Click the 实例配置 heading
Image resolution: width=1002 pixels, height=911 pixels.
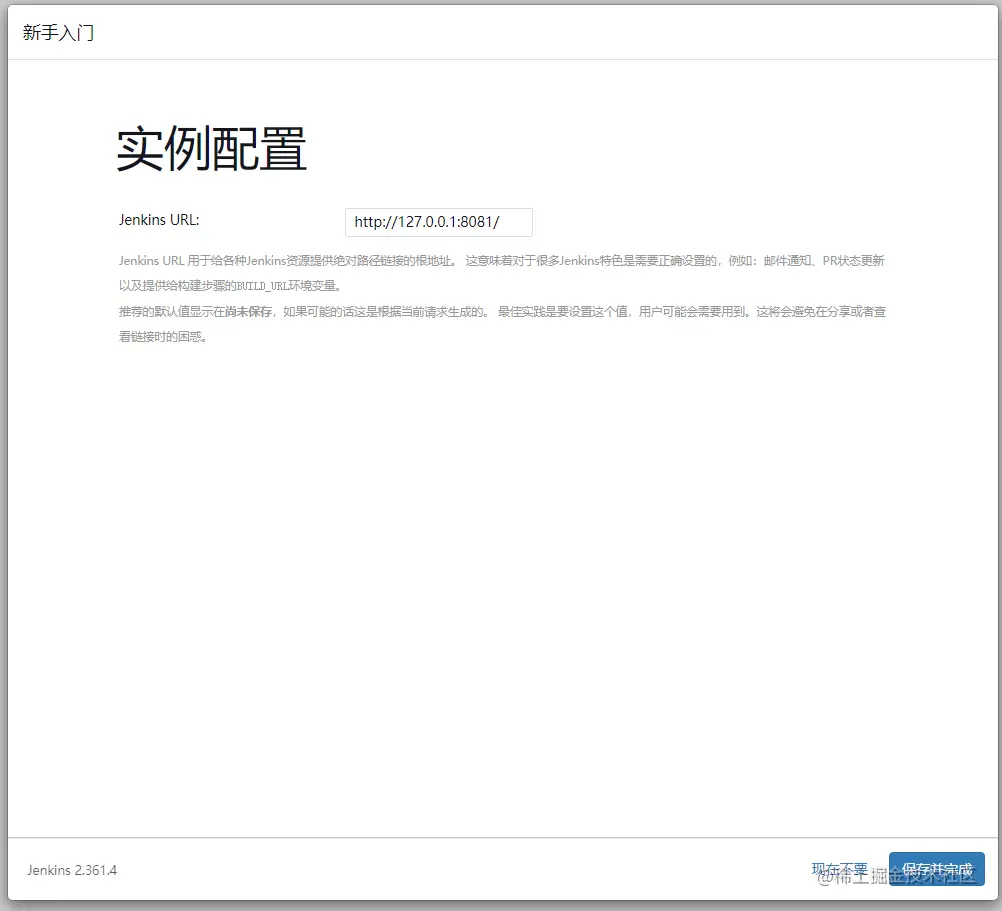pos(212,149)
